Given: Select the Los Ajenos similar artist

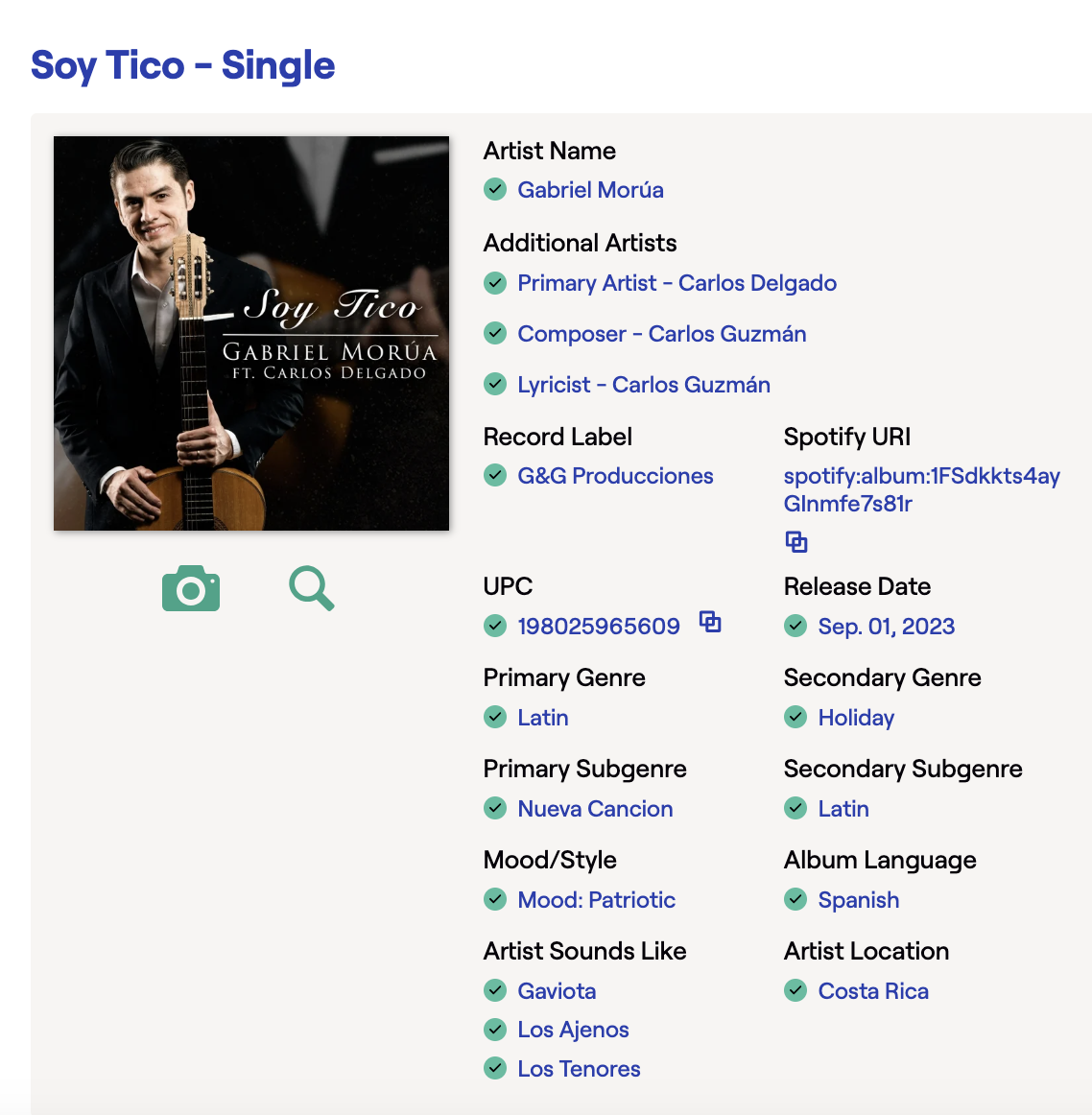Looking at the screenshot, I should pyautogui.click(x=573, y=1030).
